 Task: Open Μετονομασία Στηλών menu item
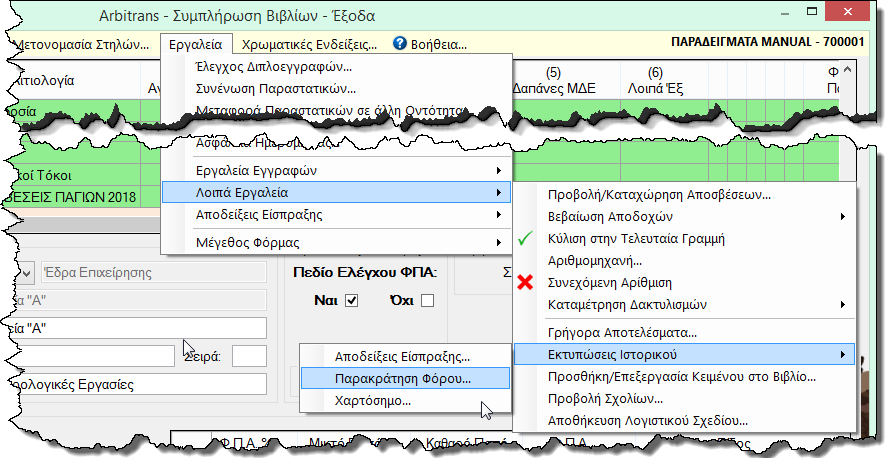(x=81, y=45)
